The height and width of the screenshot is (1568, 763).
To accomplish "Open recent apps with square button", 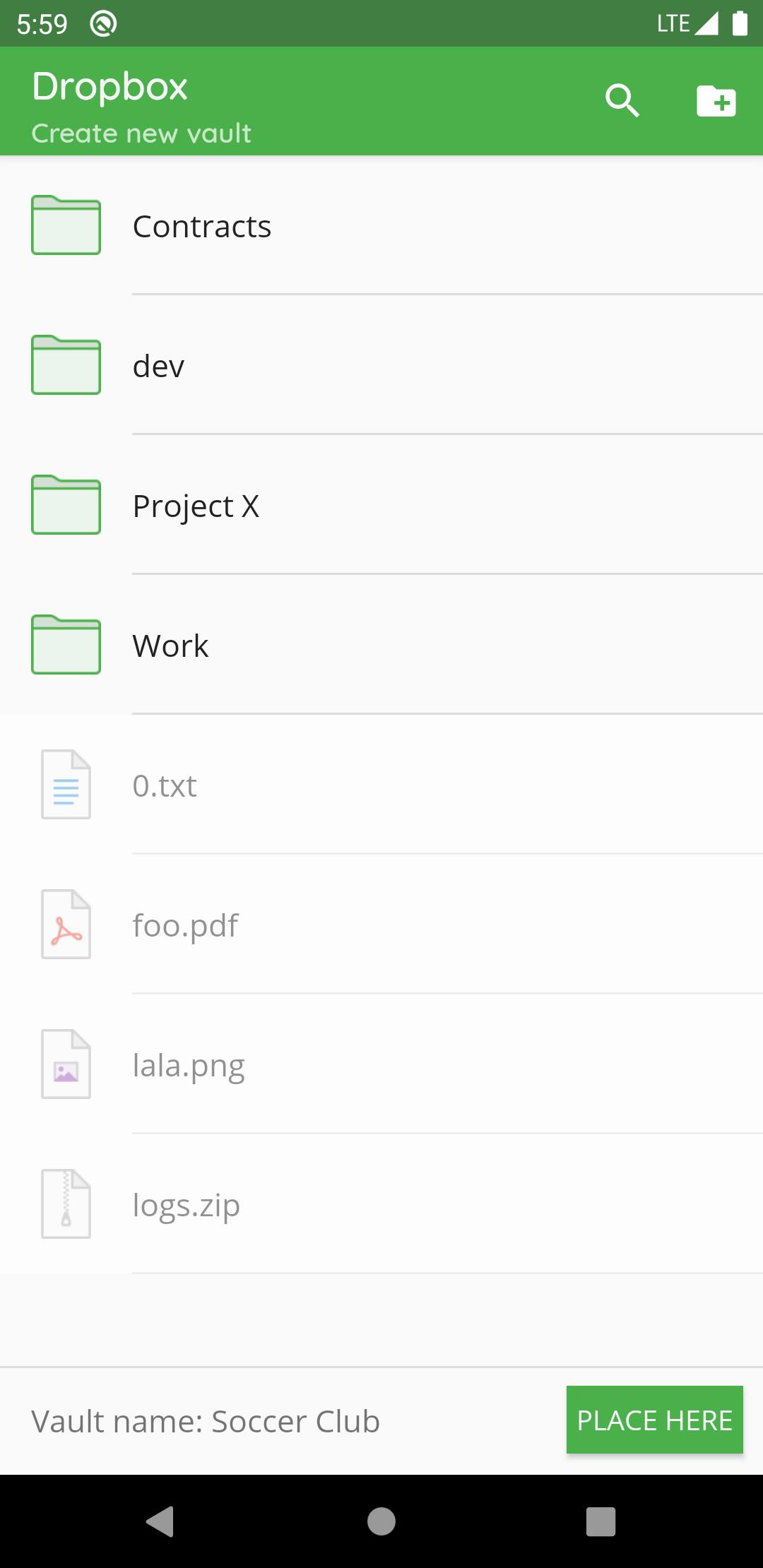I will 601,1521.
